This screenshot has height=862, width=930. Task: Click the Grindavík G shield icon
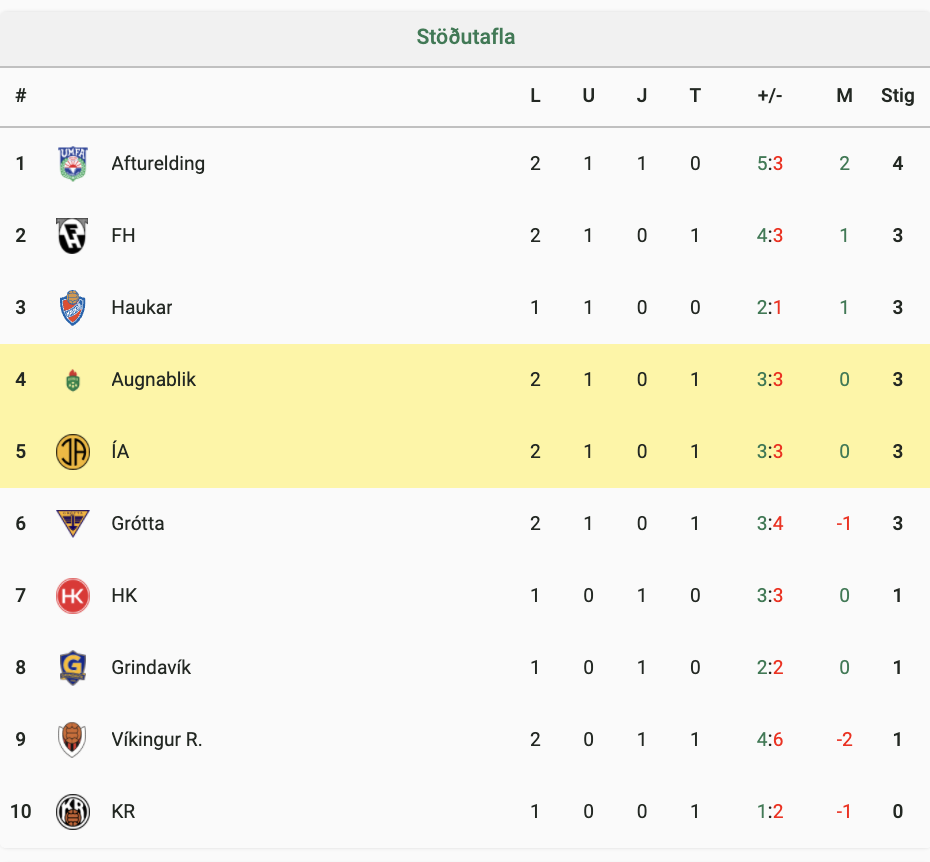(73, 667)
